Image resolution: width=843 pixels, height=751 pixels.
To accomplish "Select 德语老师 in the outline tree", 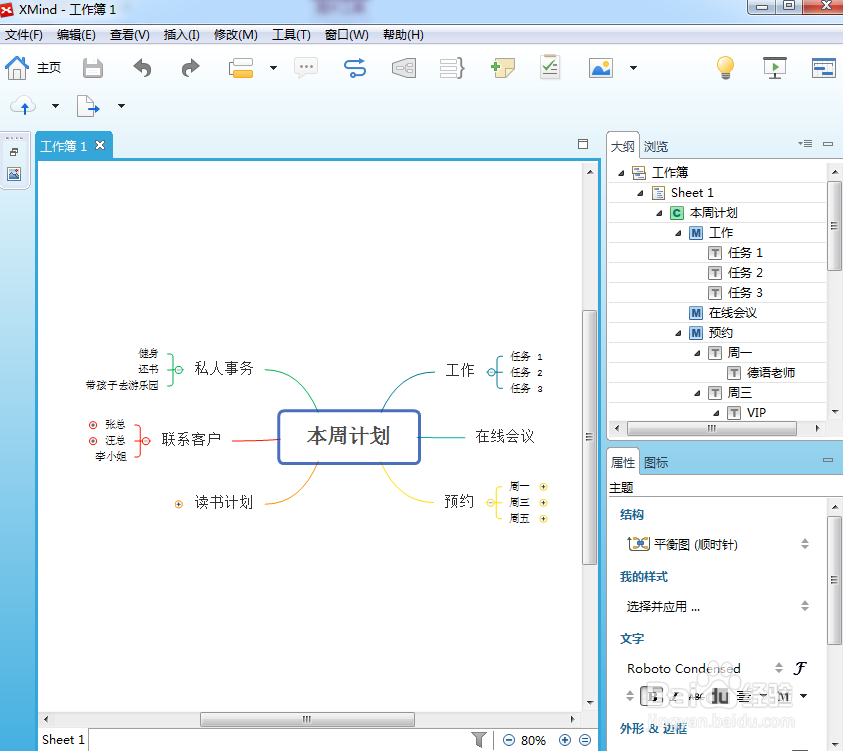I will (x=770, y=373).
